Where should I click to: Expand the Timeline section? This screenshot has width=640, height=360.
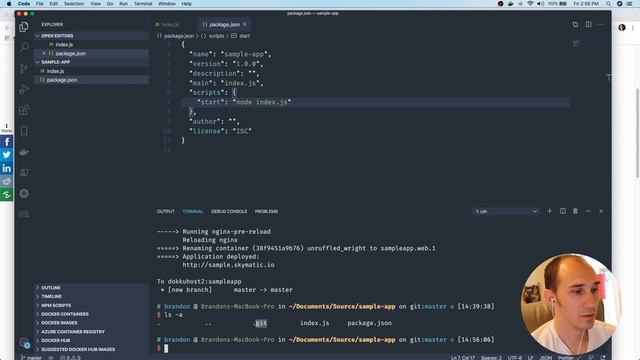click(91, 296)
